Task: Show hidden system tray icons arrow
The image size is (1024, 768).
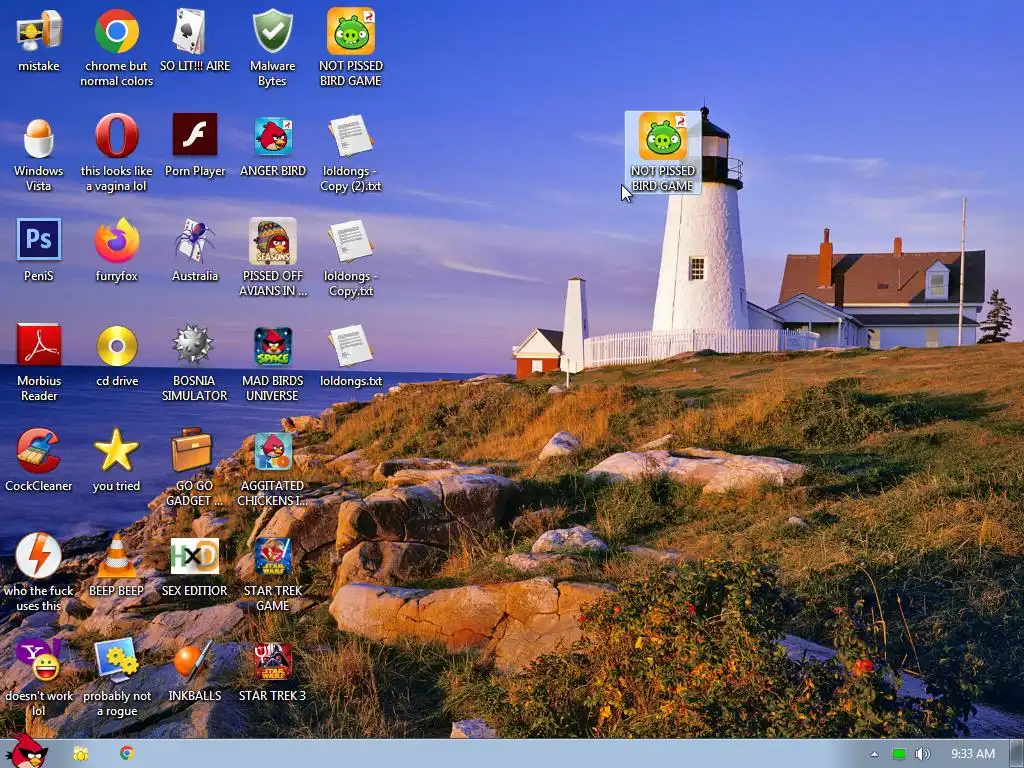Action: click(874, 754)
